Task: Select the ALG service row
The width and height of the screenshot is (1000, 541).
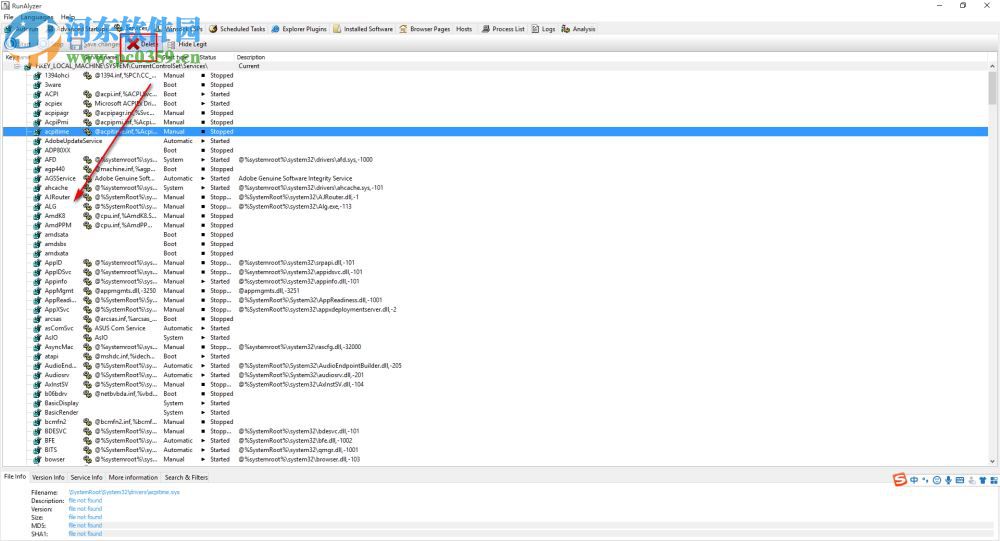Action: pyautogui.click(x=496, y=207)
